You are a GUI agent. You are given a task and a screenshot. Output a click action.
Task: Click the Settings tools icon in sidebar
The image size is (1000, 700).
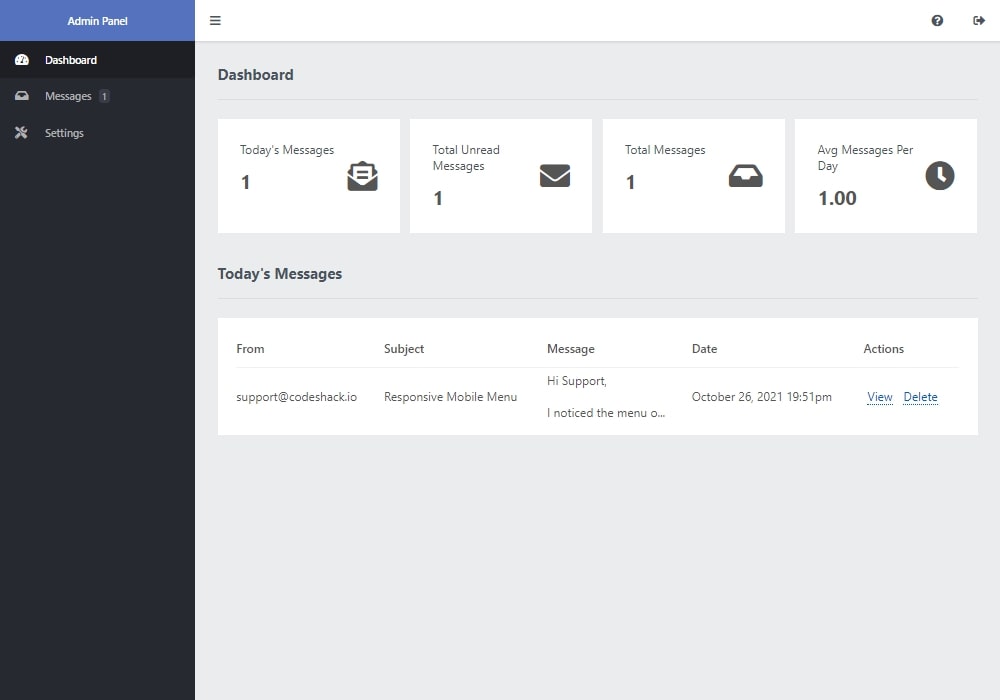pyautogui.click(x=22, y=133)
